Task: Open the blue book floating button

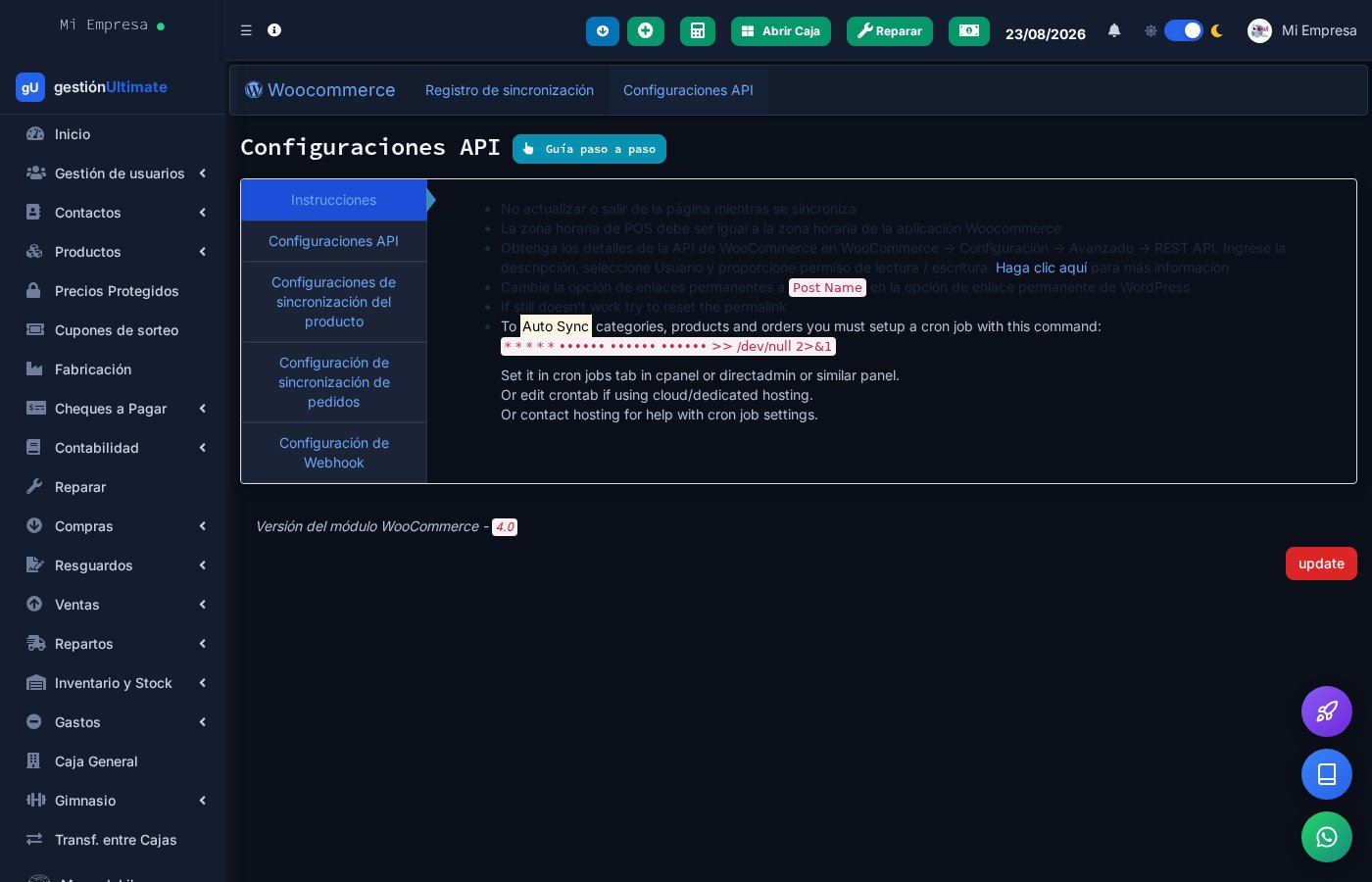Action: [x=1327, y=774]
